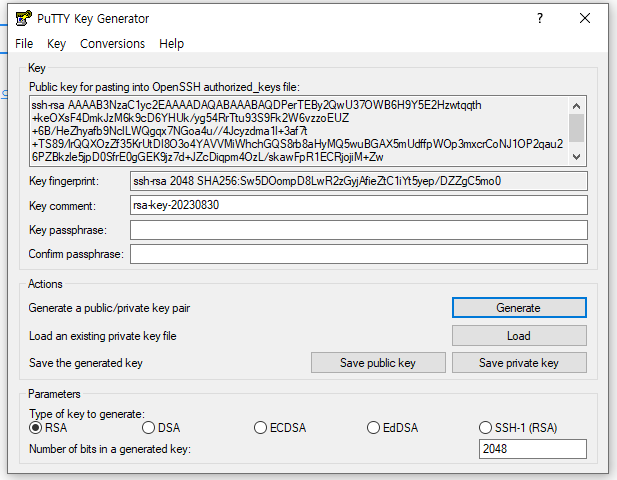This screenshot has height=480, width=617.
Task: Click the question mark help button
Action: click(540, 18)
